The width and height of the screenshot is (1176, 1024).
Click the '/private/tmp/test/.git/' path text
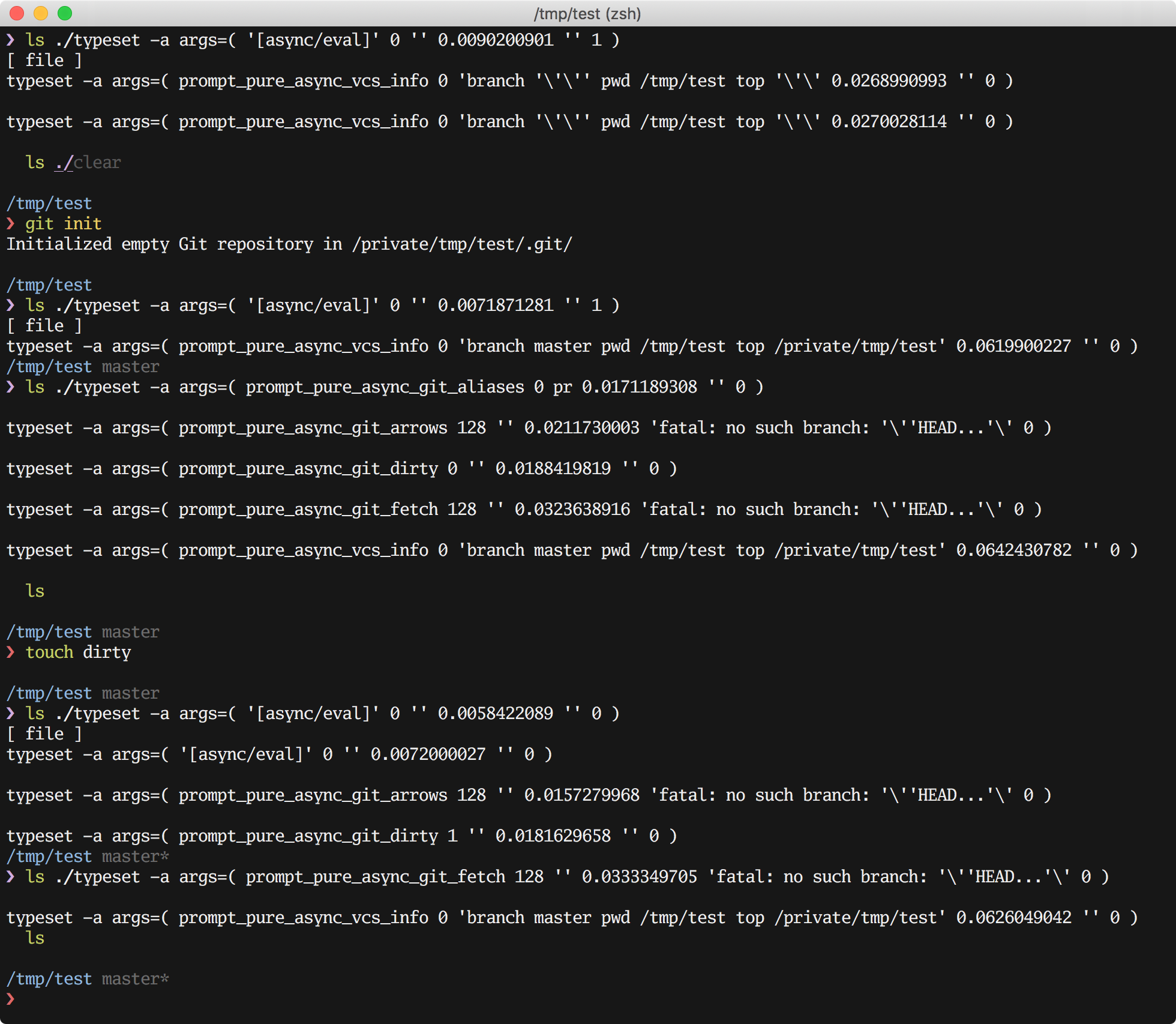pyautogui.click(x=462, y=244)
